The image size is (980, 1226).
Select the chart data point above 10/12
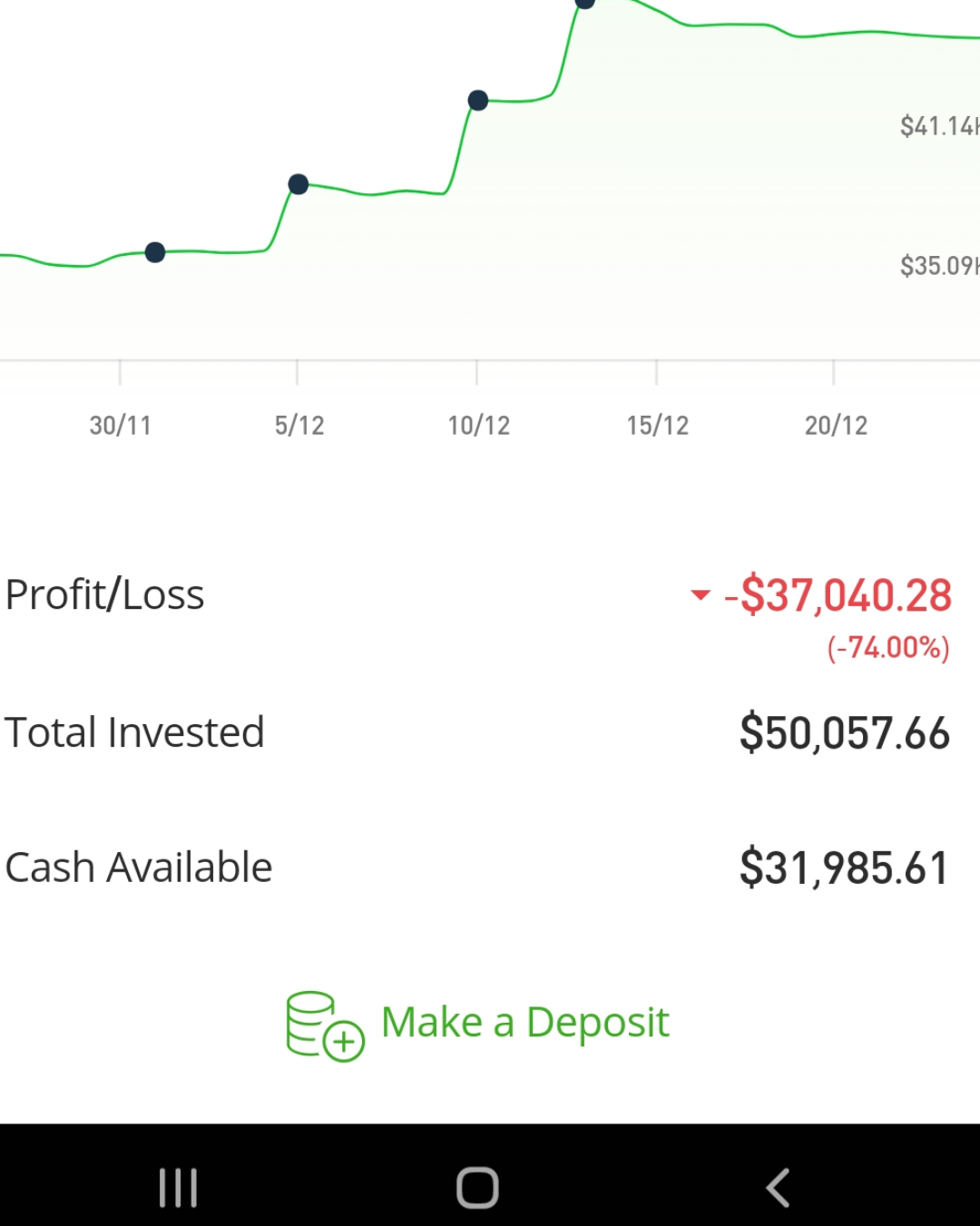point(478,101)
